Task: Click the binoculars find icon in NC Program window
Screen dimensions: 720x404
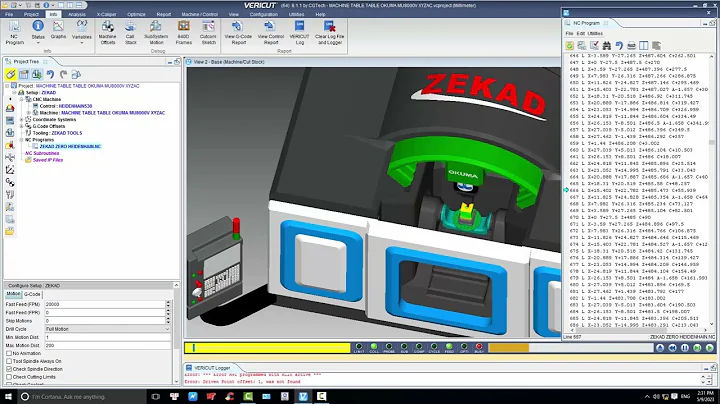Action: (x=607, y=45)
